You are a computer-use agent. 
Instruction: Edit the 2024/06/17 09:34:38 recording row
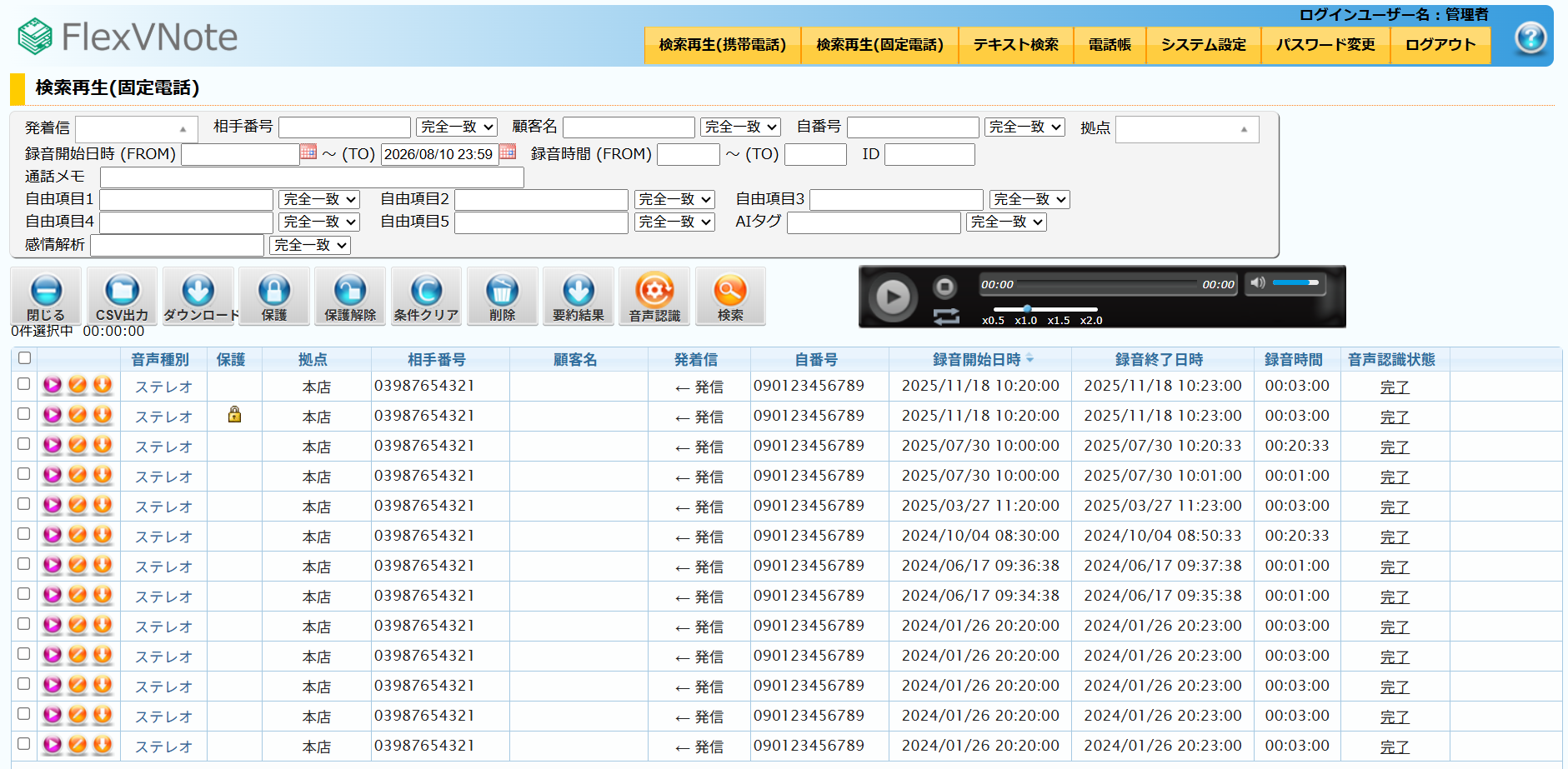78,595
